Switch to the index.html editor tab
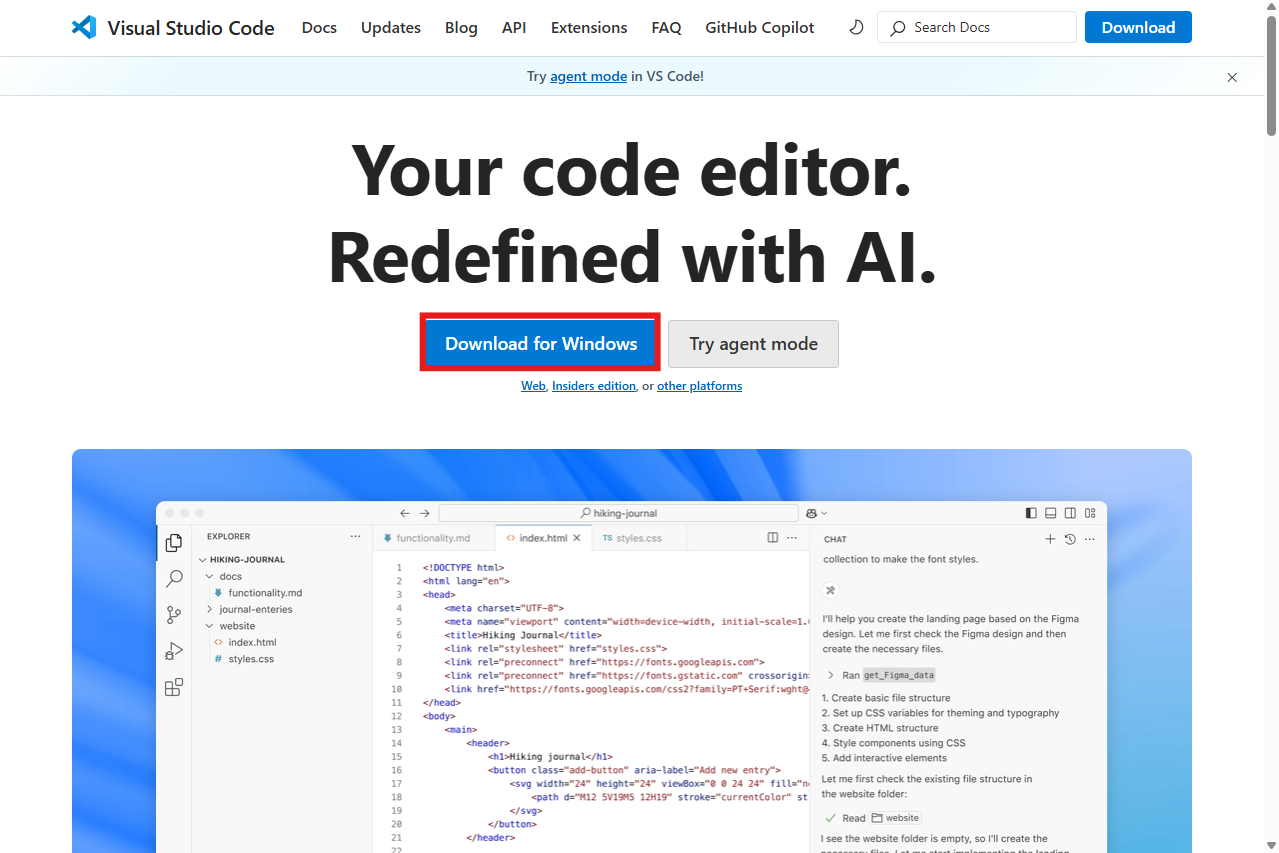 tap(544, 538)
